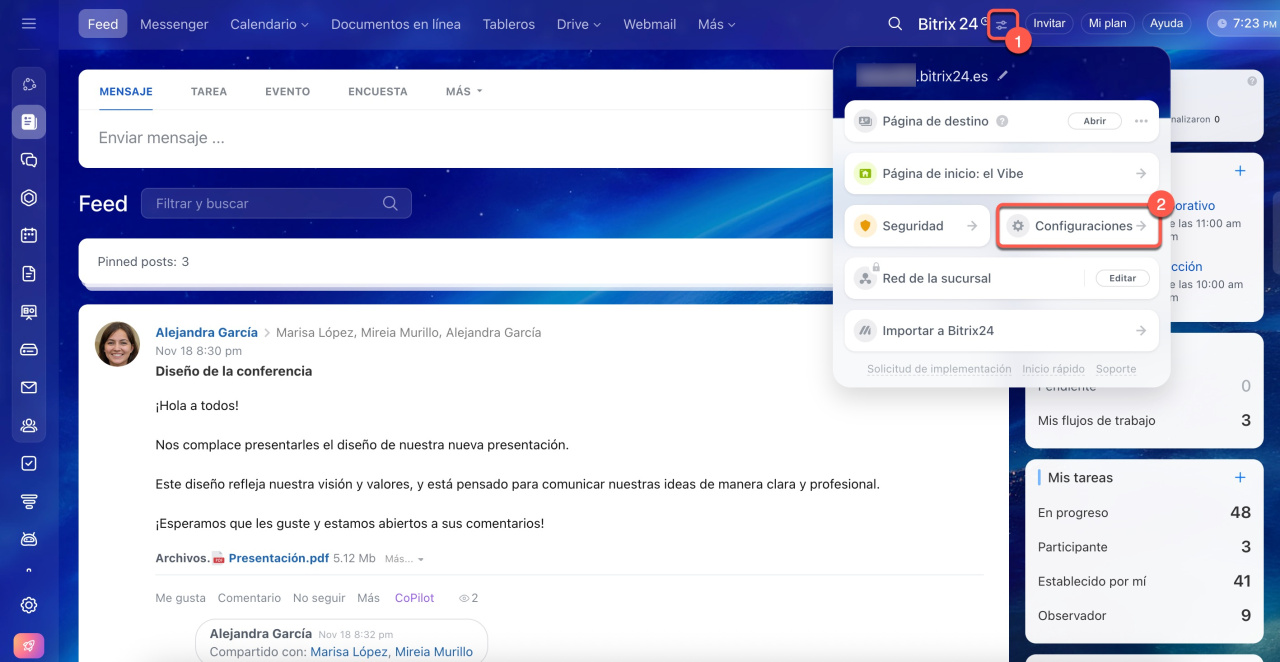Expand the Calendario dropdown in the top menu
The height and width of the screenshot is (662, 1280).
(269, 24)
